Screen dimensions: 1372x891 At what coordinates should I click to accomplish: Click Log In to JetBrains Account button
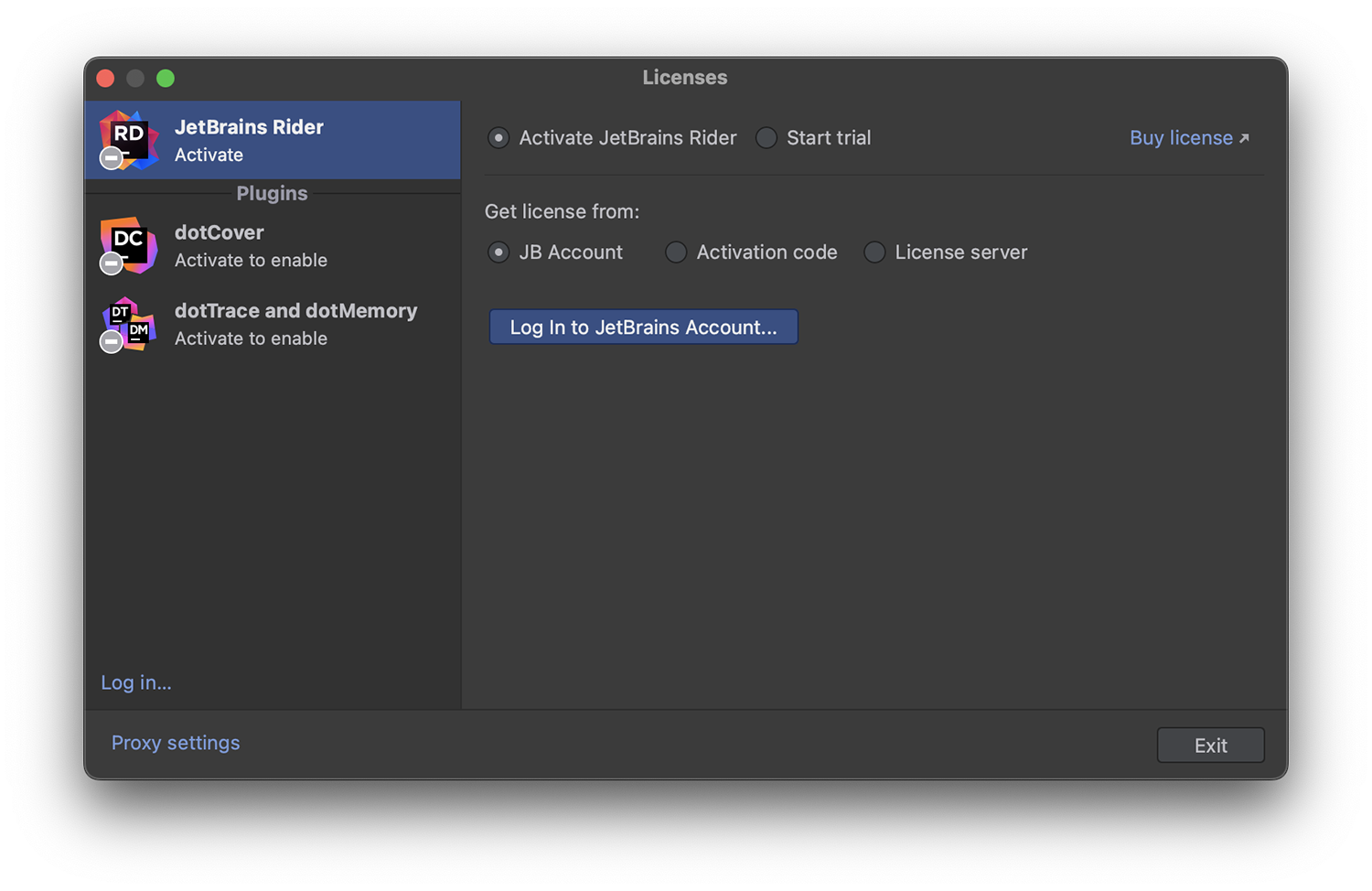pos(643,327)
